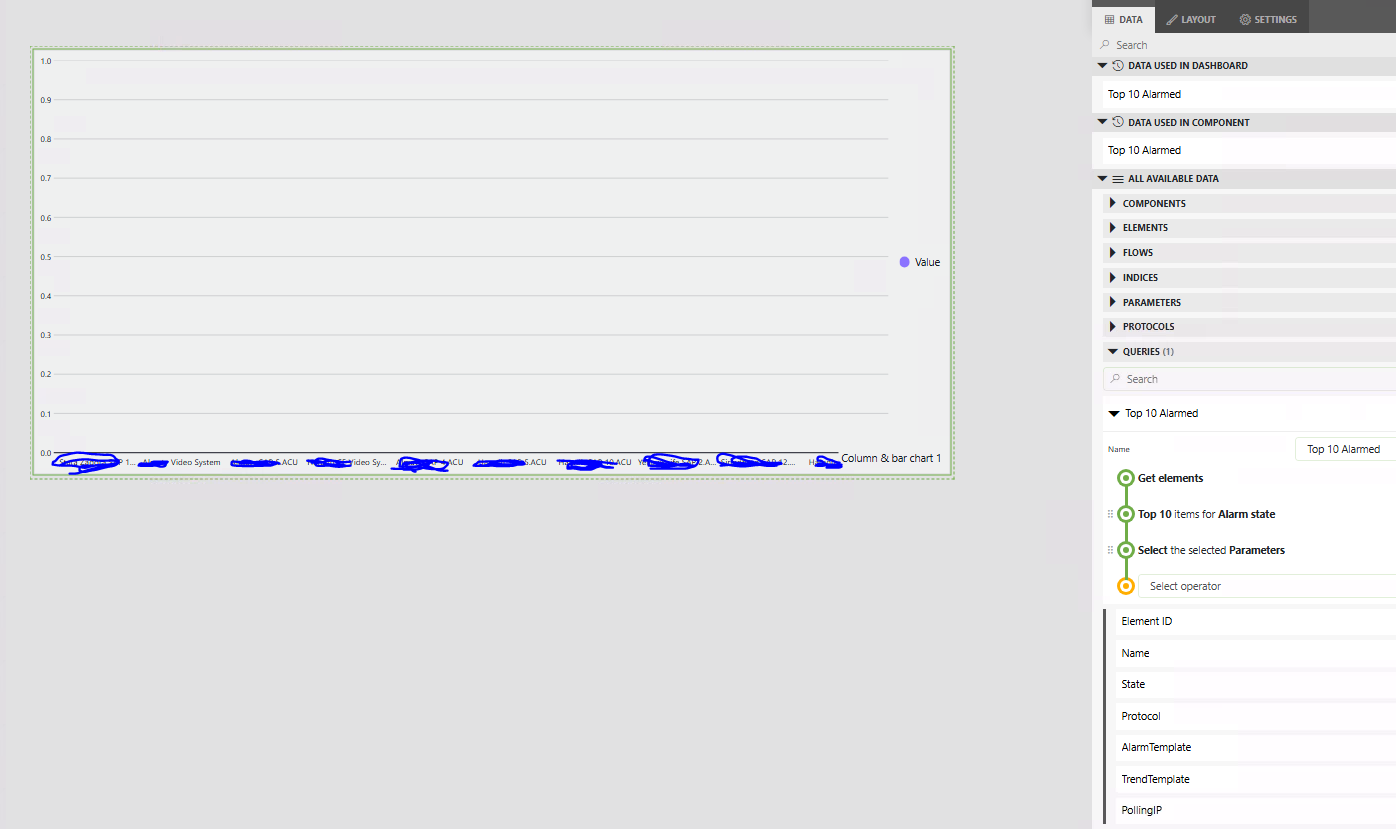Click the Value legend label

pos(927,262)
